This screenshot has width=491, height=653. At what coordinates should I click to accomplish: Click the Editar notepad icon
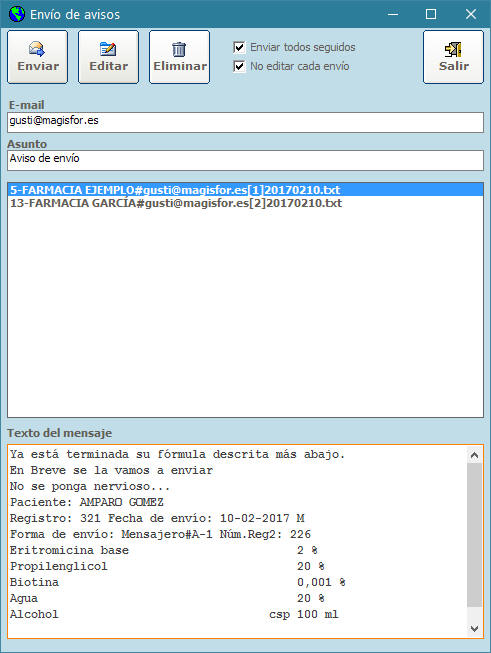coord(108,49)
